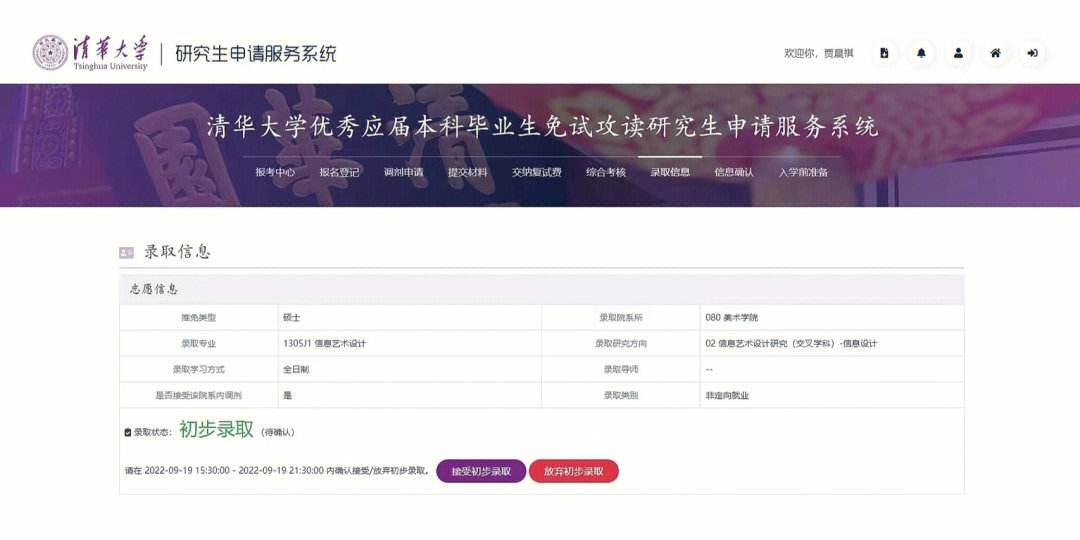Viewport: 1080px width, 540px height.
Task: Open the 报名登记 tab
Action: pos(340,172)
